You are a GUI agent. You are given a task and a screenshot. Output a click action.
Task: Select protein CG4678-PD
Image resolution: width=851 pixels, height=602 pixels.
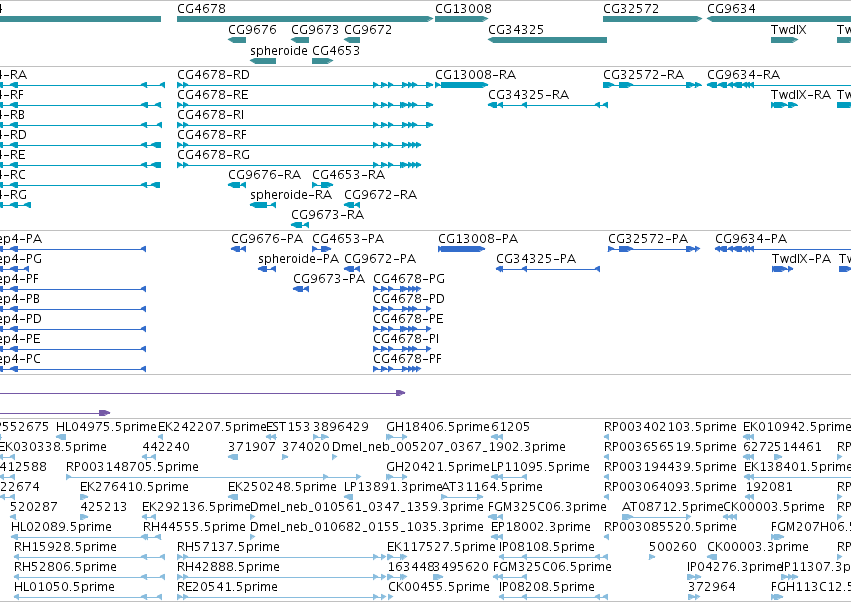402,309
